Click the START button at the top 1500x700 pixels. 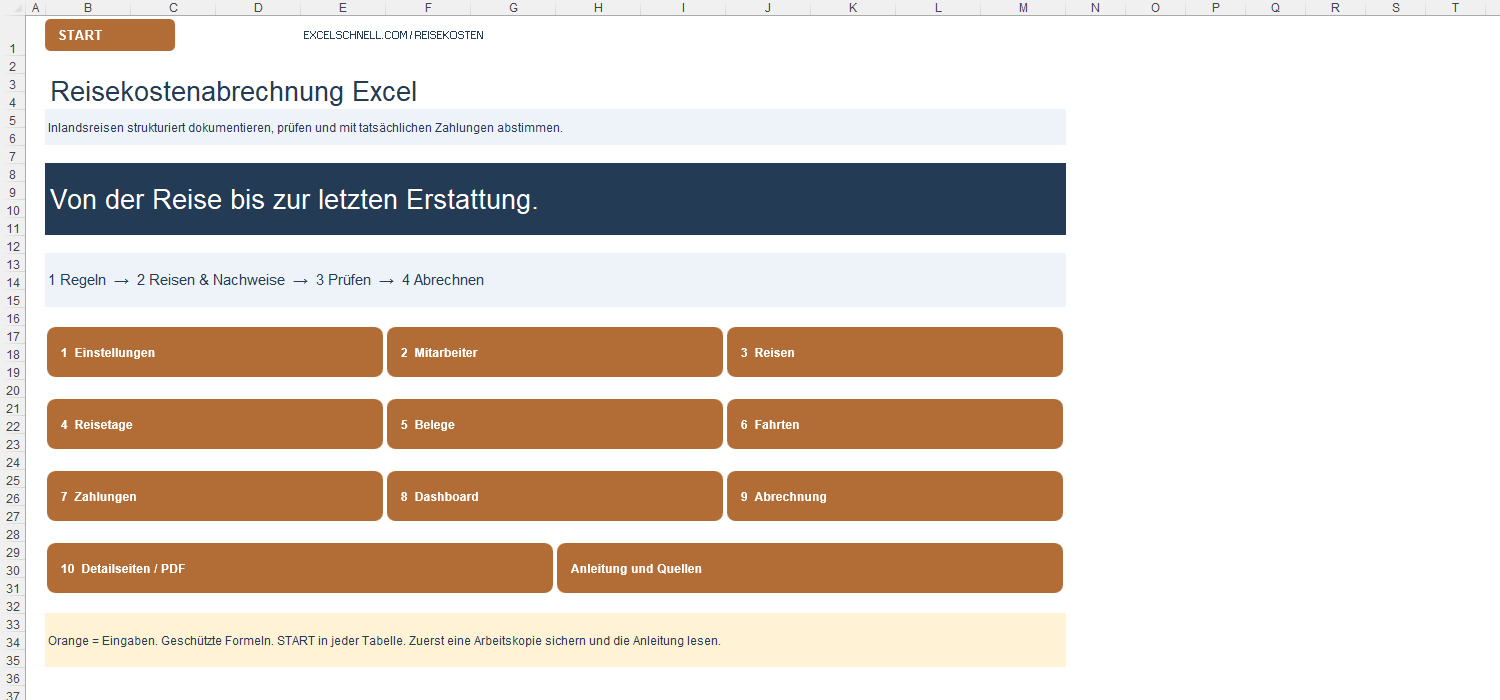(110, 35)
